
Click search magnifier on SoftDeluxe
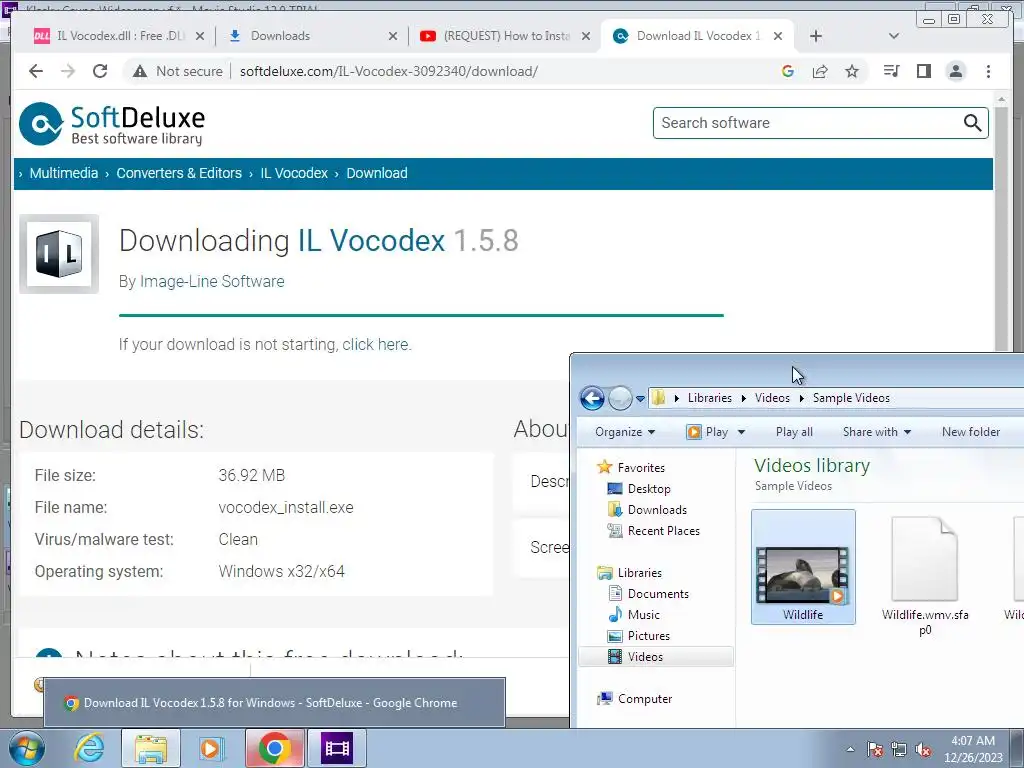tap(972, 123)
